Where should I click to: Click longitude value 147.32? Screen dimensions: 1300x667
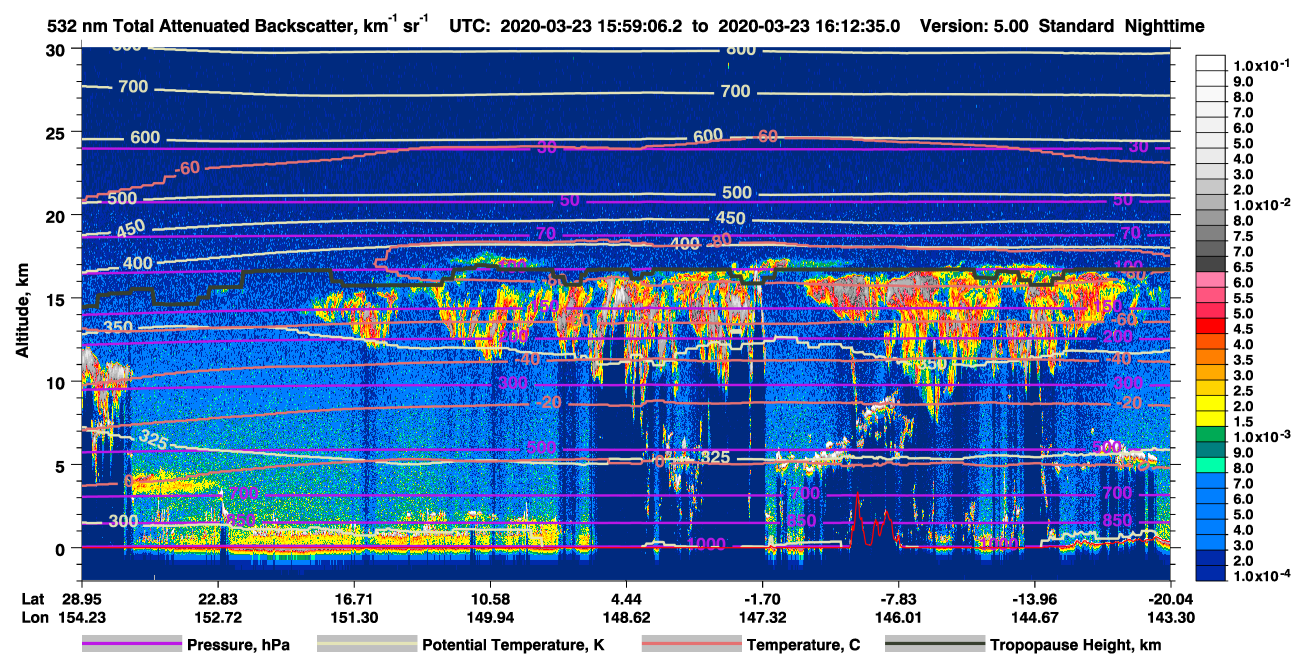[x=763, y=617]
